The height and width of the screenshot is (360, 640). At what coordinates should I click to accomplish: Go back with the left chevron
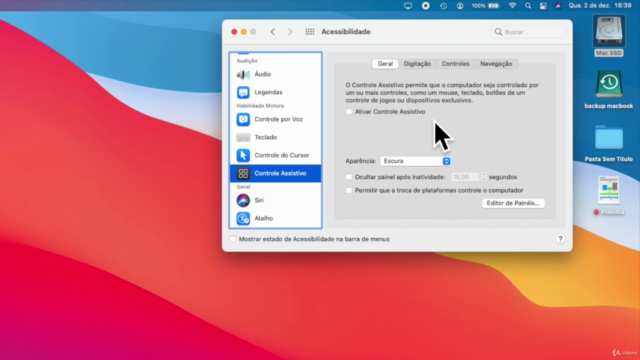pyautogui.click(x=273, y=32)
